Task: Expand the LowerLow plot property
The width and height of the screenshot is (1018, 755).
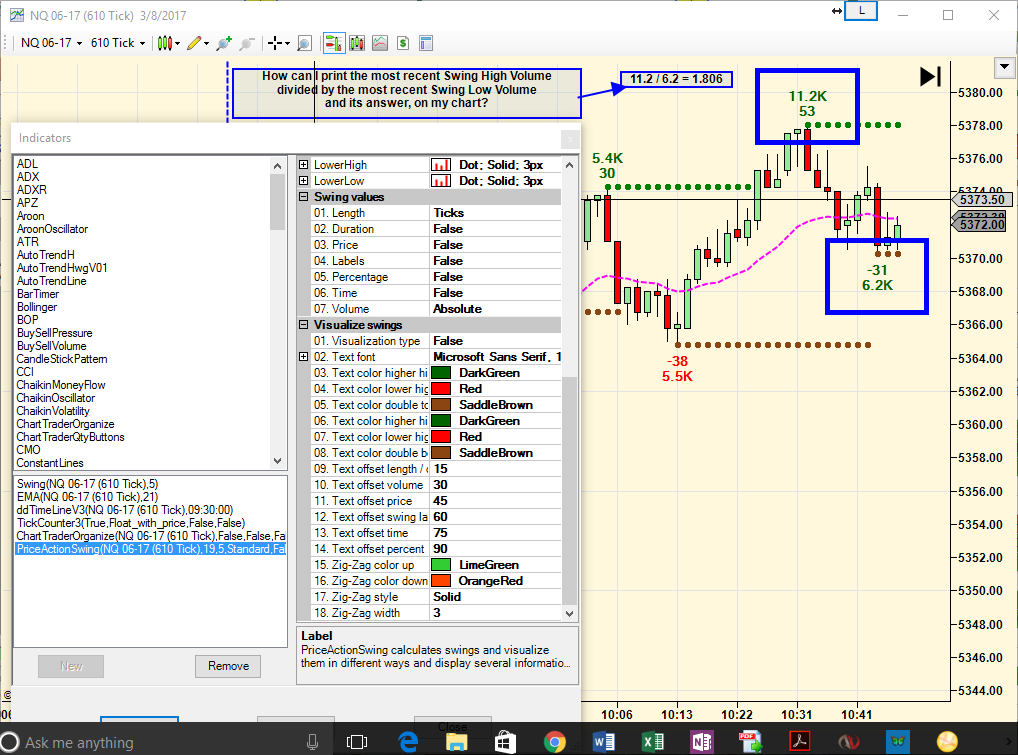Action: point(303,181)
